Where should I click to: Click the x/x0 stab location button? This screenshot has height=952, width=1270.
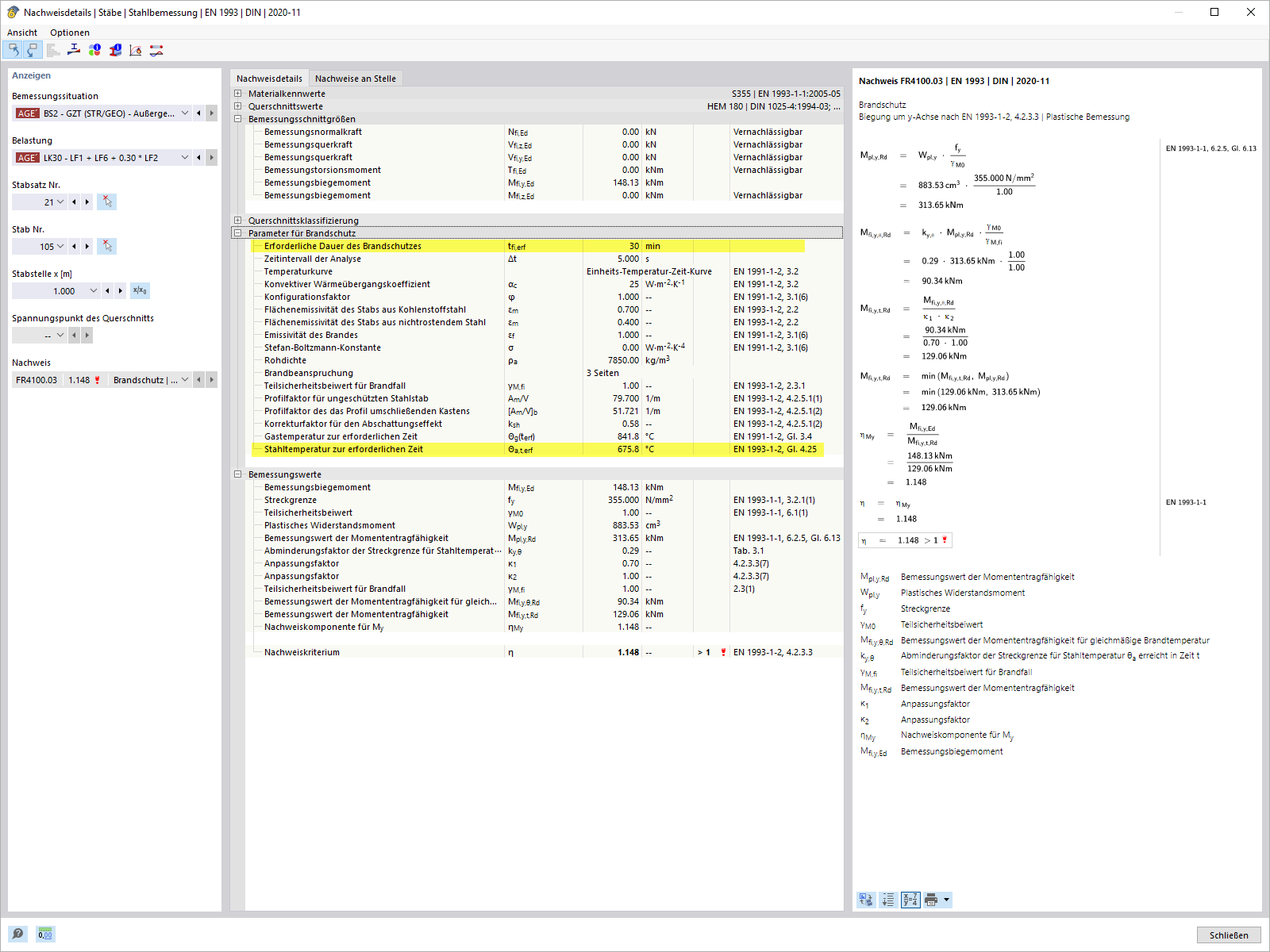[x=140, y=290]
